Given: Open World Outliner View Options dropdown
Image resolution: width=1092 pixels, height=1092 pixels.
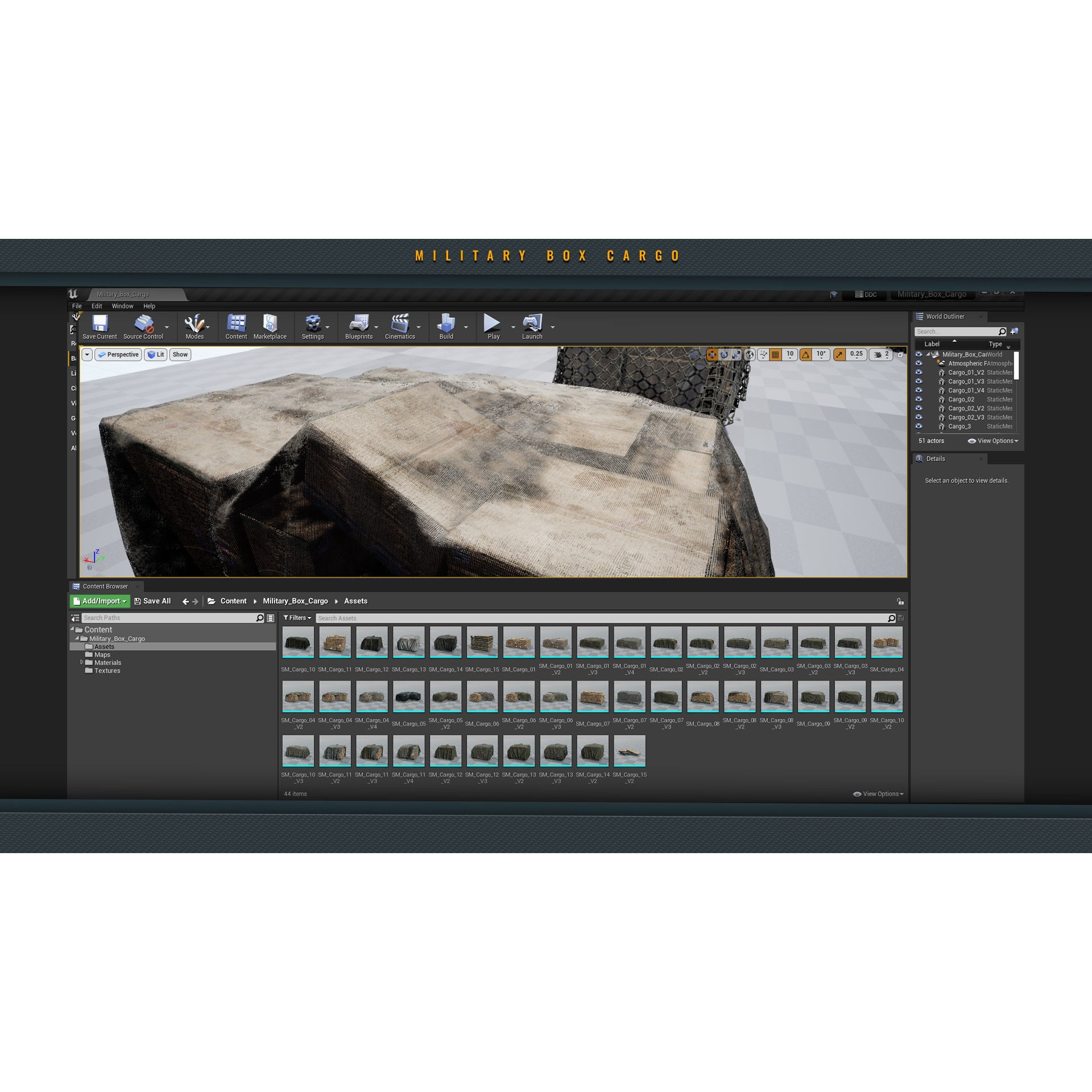Looking at the screenshot, I should tap(993, 441).
